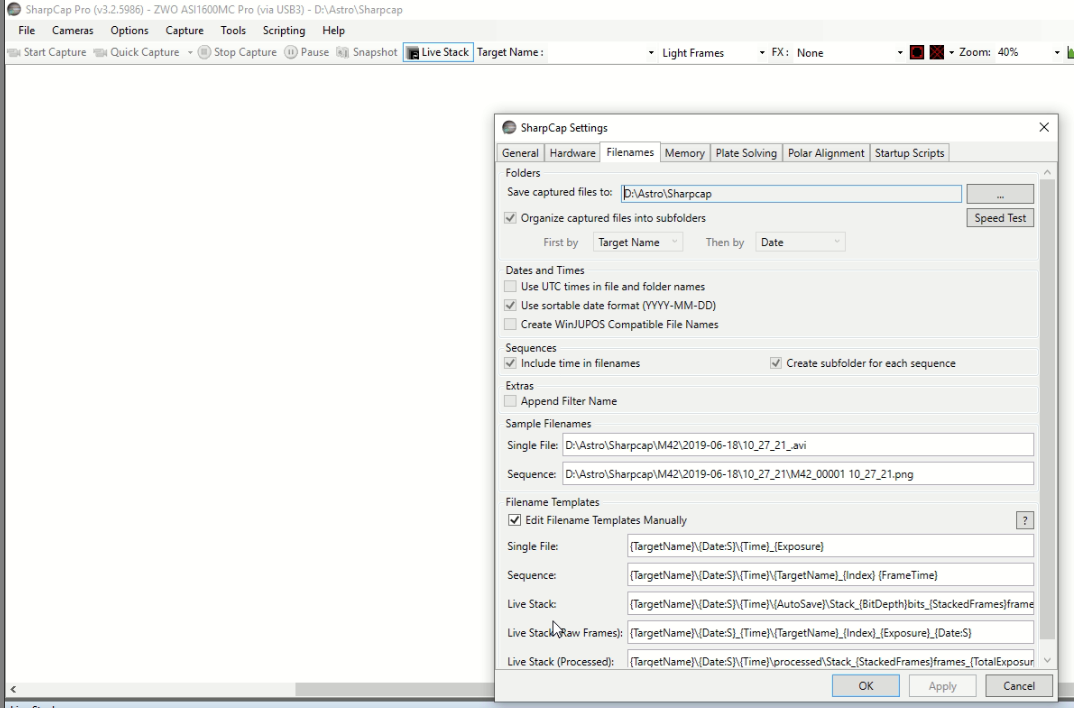
Task: Check Create WinJUPOS Compatible File Names
Action: tap(510, 324)
